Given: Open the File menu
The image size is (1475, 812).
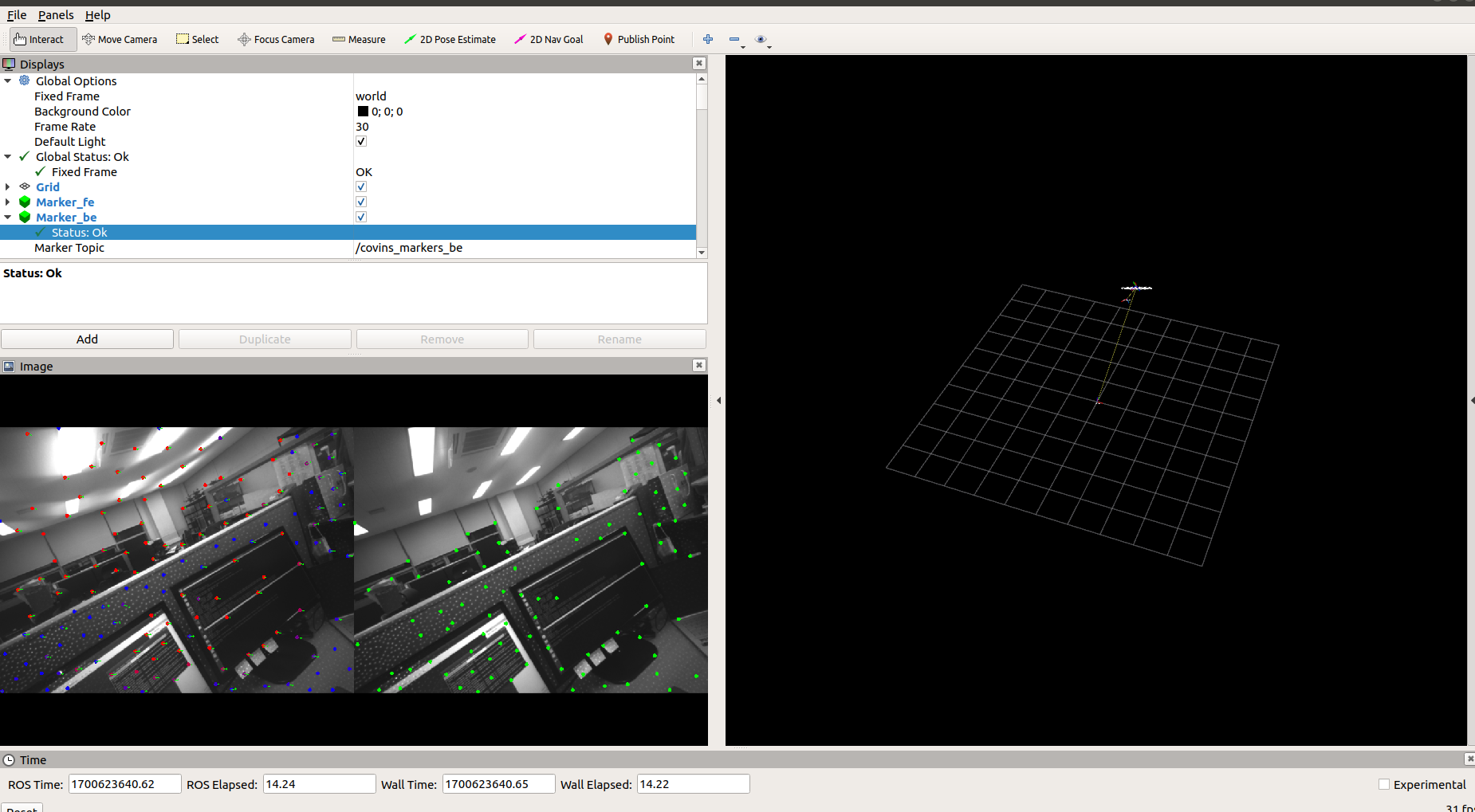Looking at the screenshot, I should pos(16,14).
